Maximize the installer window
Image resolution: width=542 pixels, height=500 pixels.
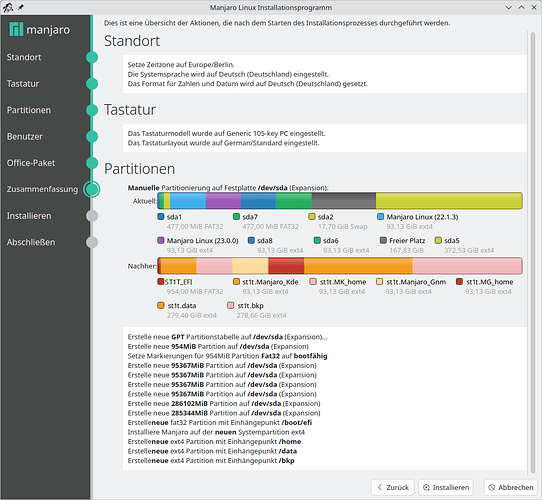[521, 7]
